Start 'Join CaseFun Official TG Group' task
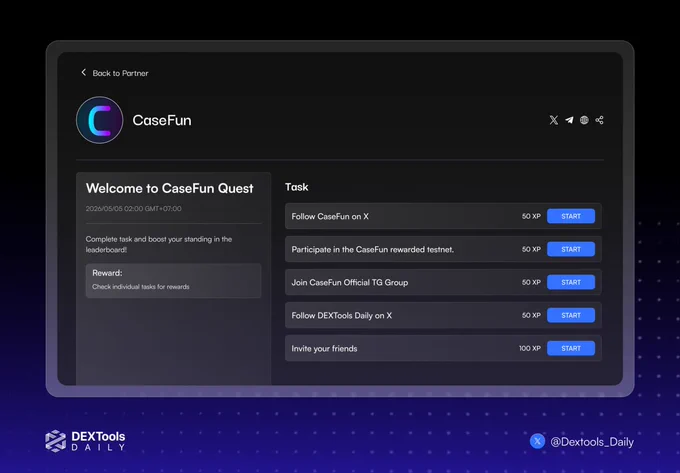The image size is (680, 473). point(571,282)
